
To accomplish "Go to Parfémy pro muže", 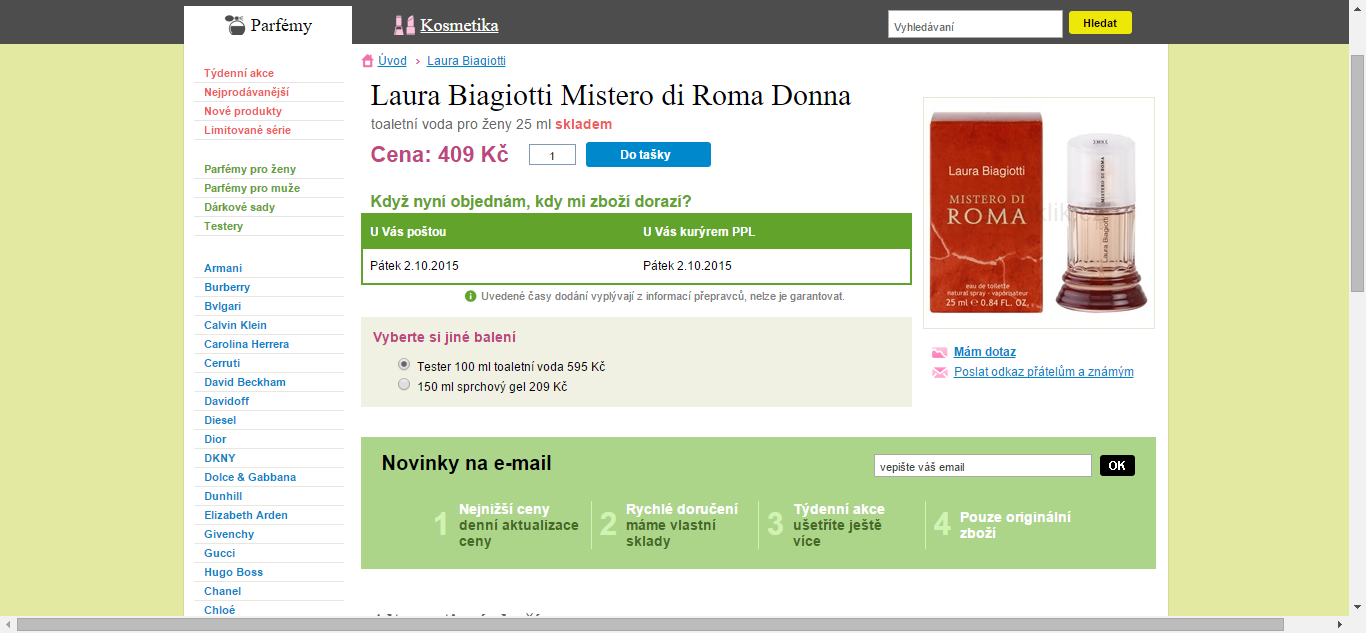I will 252,188.
